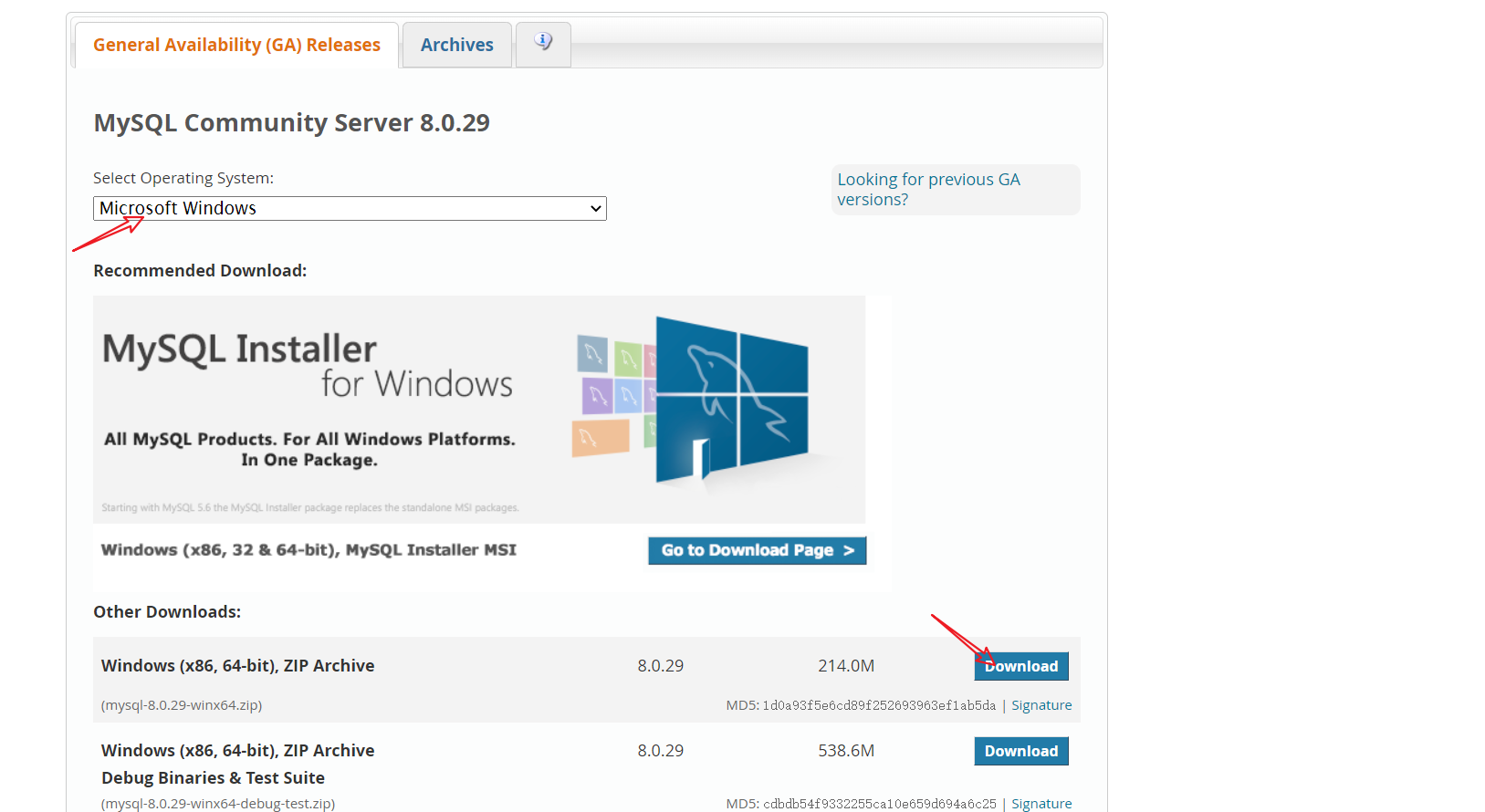Select the MySQL Community Server 8.0.29 heading

[x=292, y=122]
